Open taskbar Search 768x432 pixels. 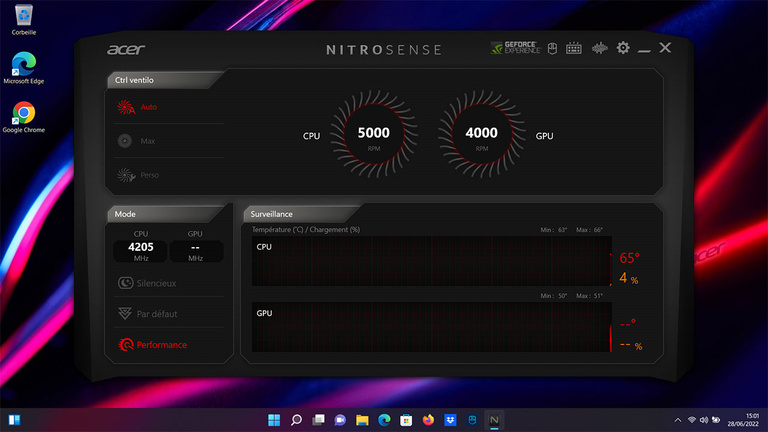point(296,420)
